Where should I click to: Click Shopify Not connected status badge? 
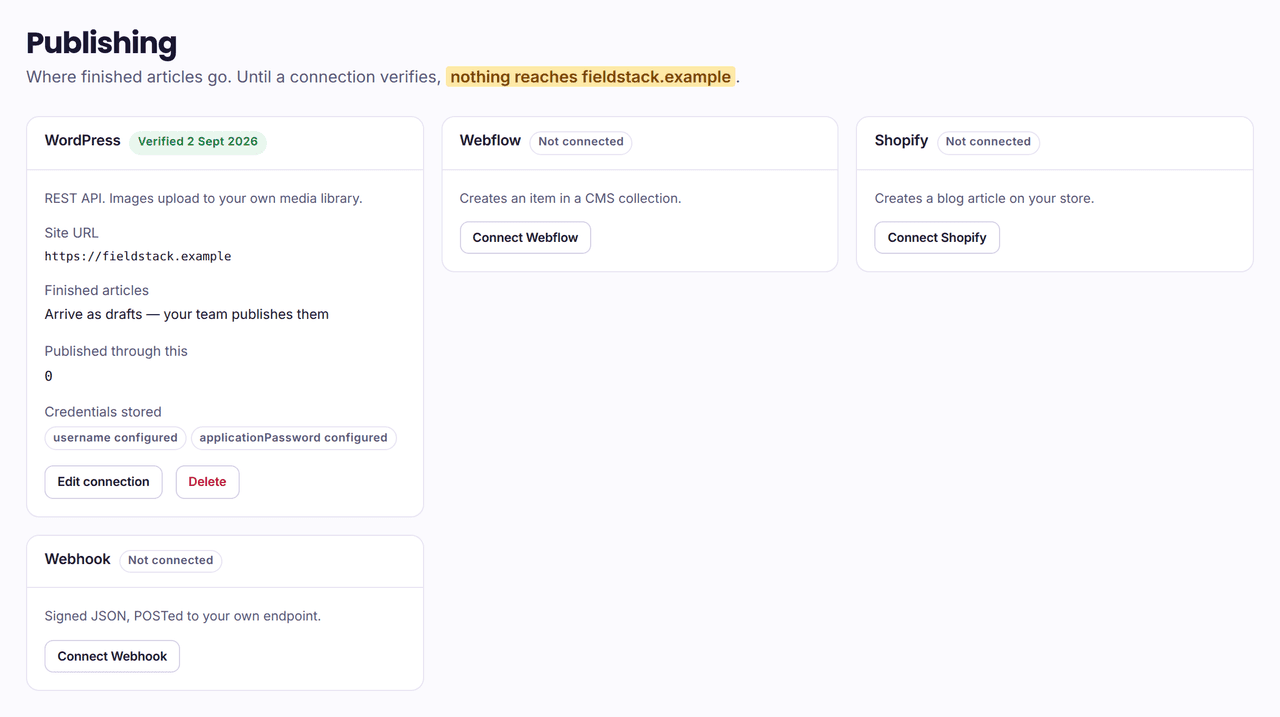[988, 142]
